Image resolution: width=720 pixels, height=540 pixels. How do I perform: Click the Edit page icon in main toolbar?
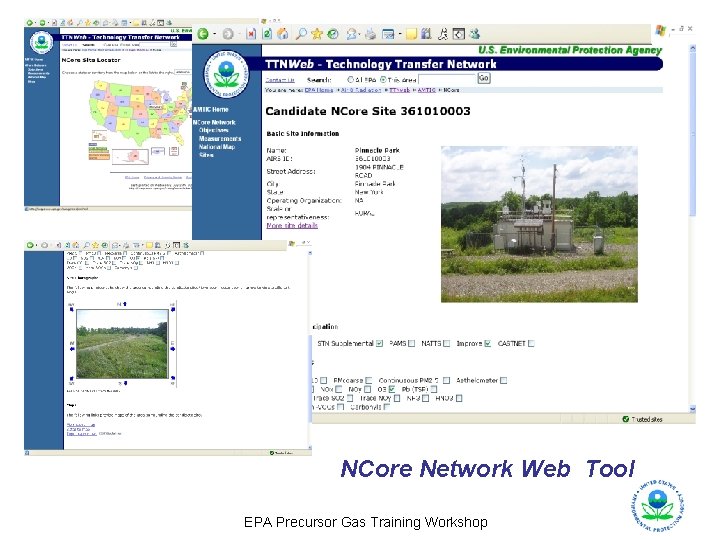click(x=388, y=34)
